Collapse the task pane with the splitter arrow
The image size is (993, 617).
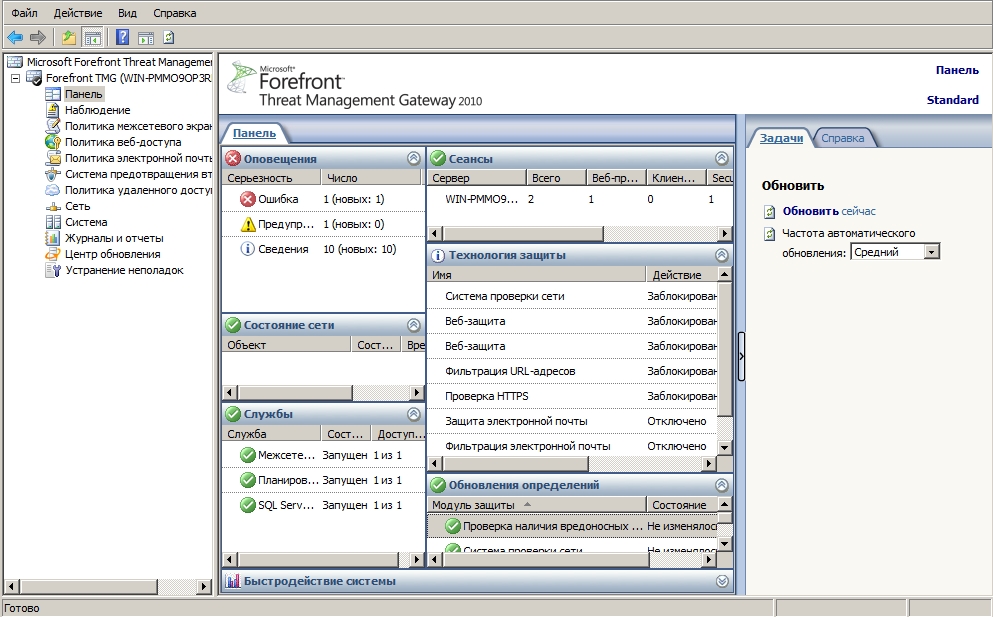pyautogui.click(x=741, y=356)
